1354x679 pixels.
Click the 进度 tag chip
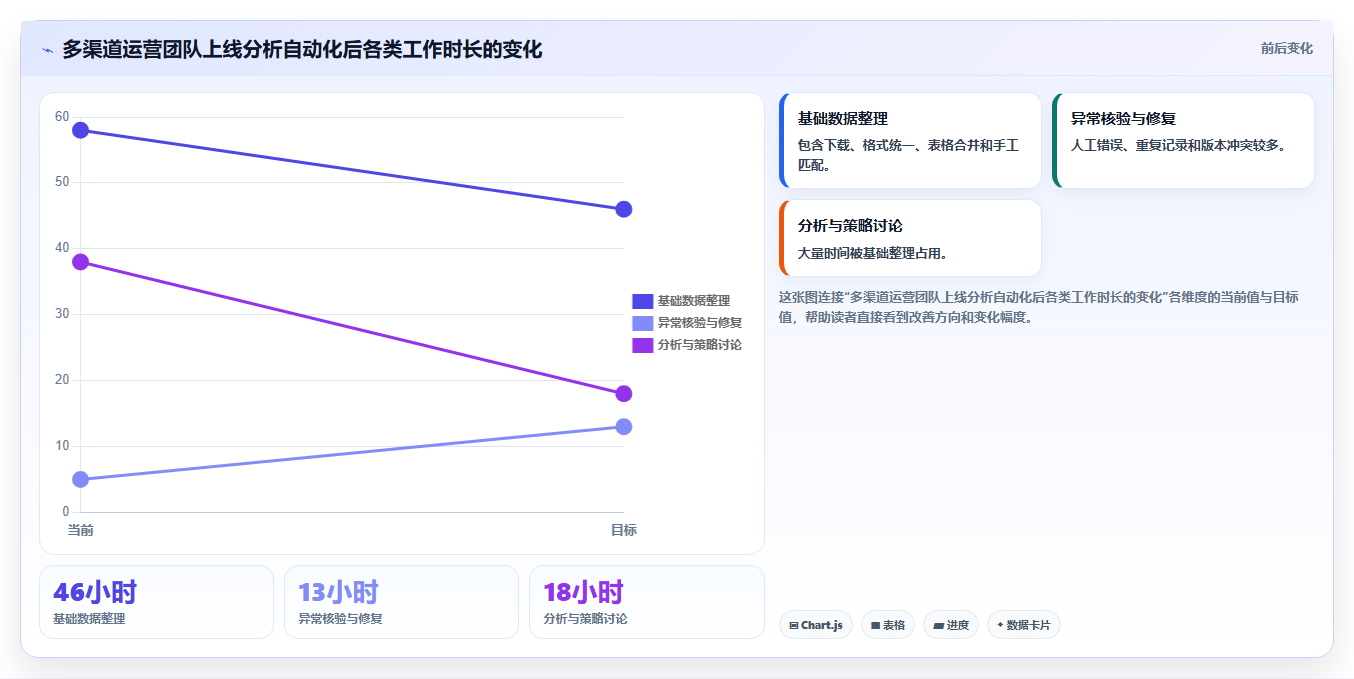point(951,625)
